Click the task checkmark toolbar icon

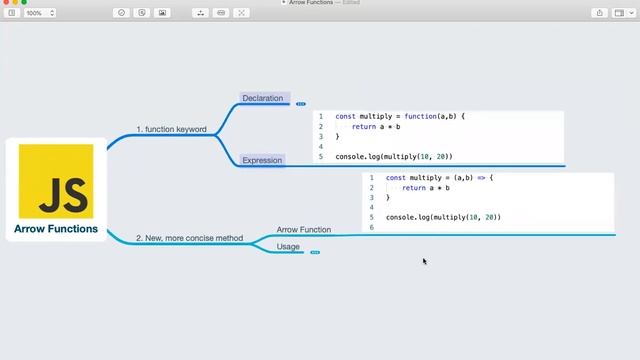point(121,13)
